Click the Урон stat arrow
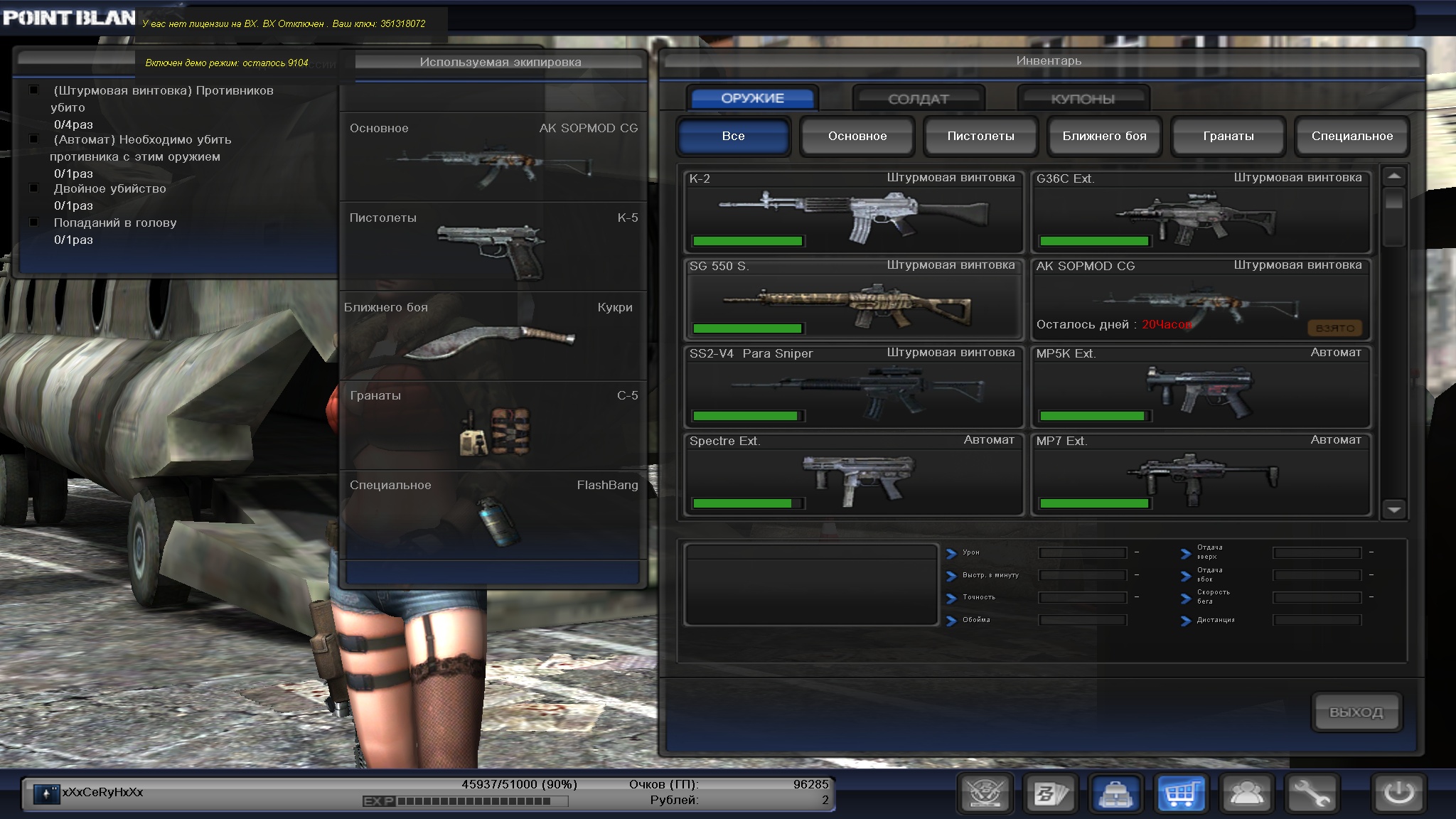 pos(951,553)
